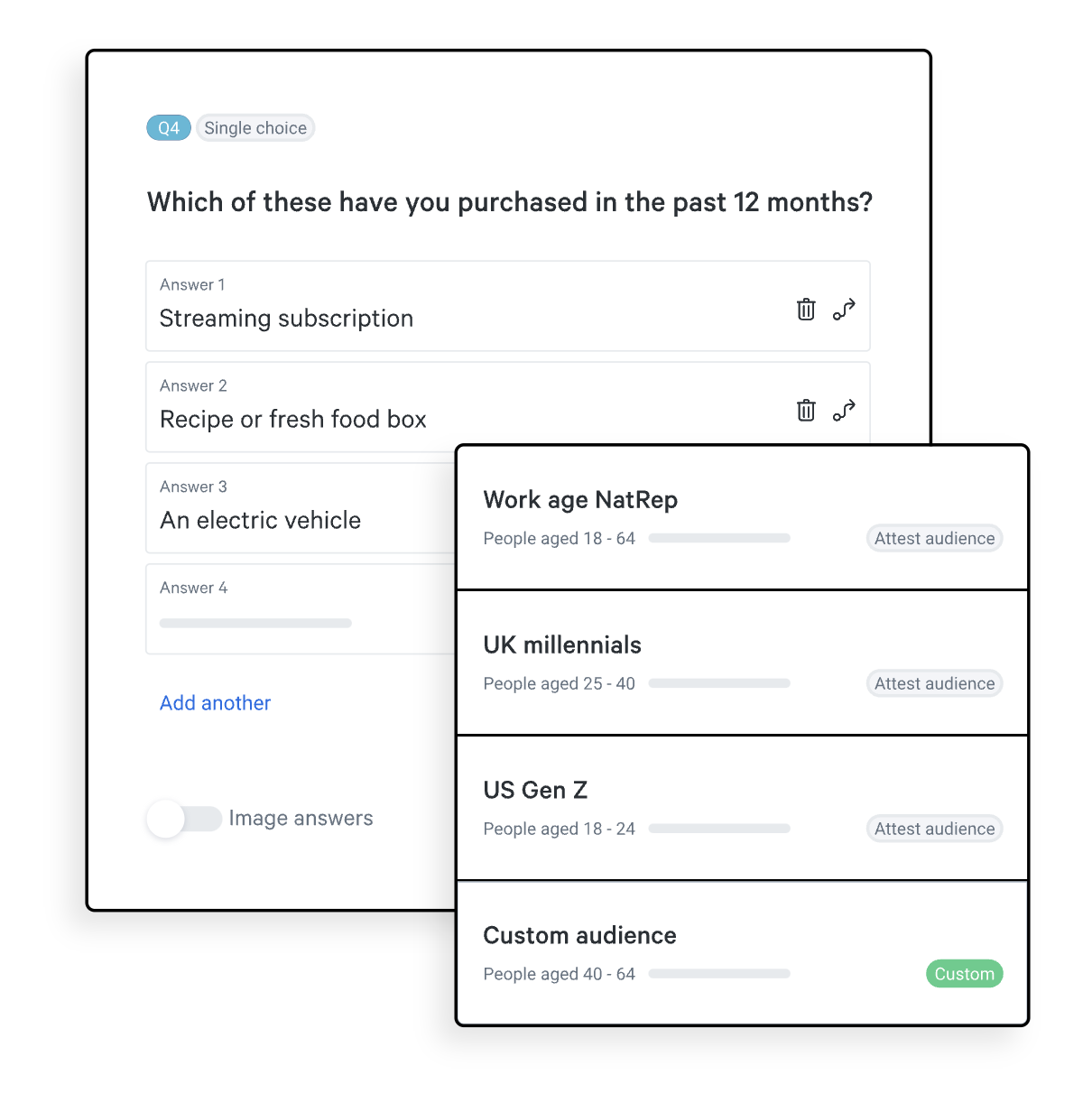Click the green Custom tag
The image size is (1092, 1103).
964,974
